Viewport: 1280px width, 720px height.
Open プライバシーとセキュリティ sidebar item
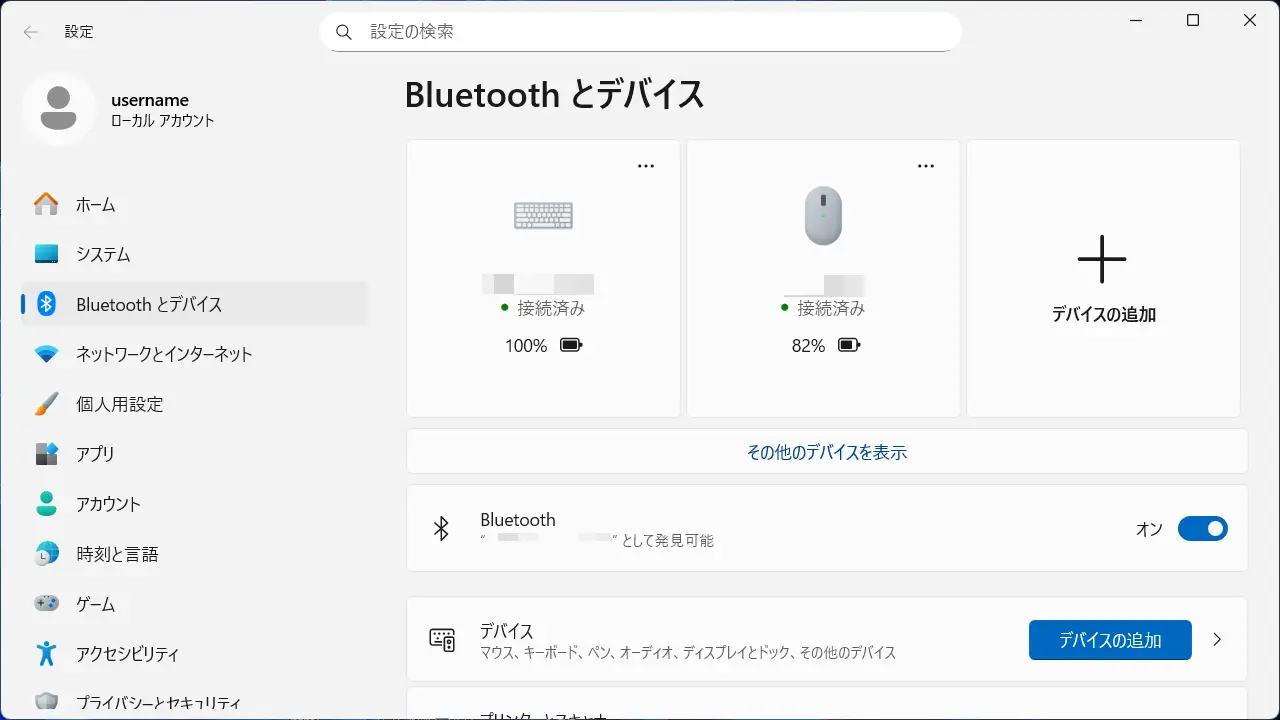(x=158, y=703)
